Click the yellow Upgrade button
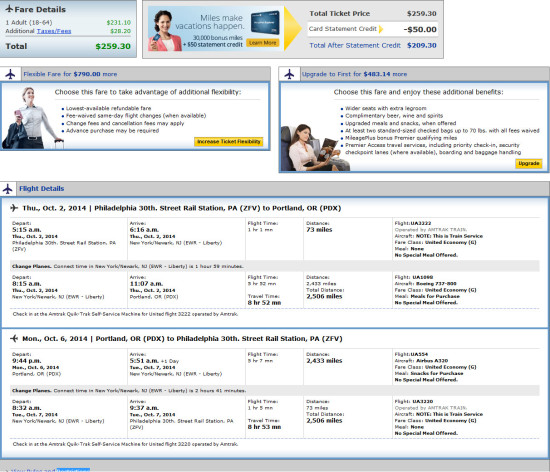 pyautogui.click(x=529, y=163)
